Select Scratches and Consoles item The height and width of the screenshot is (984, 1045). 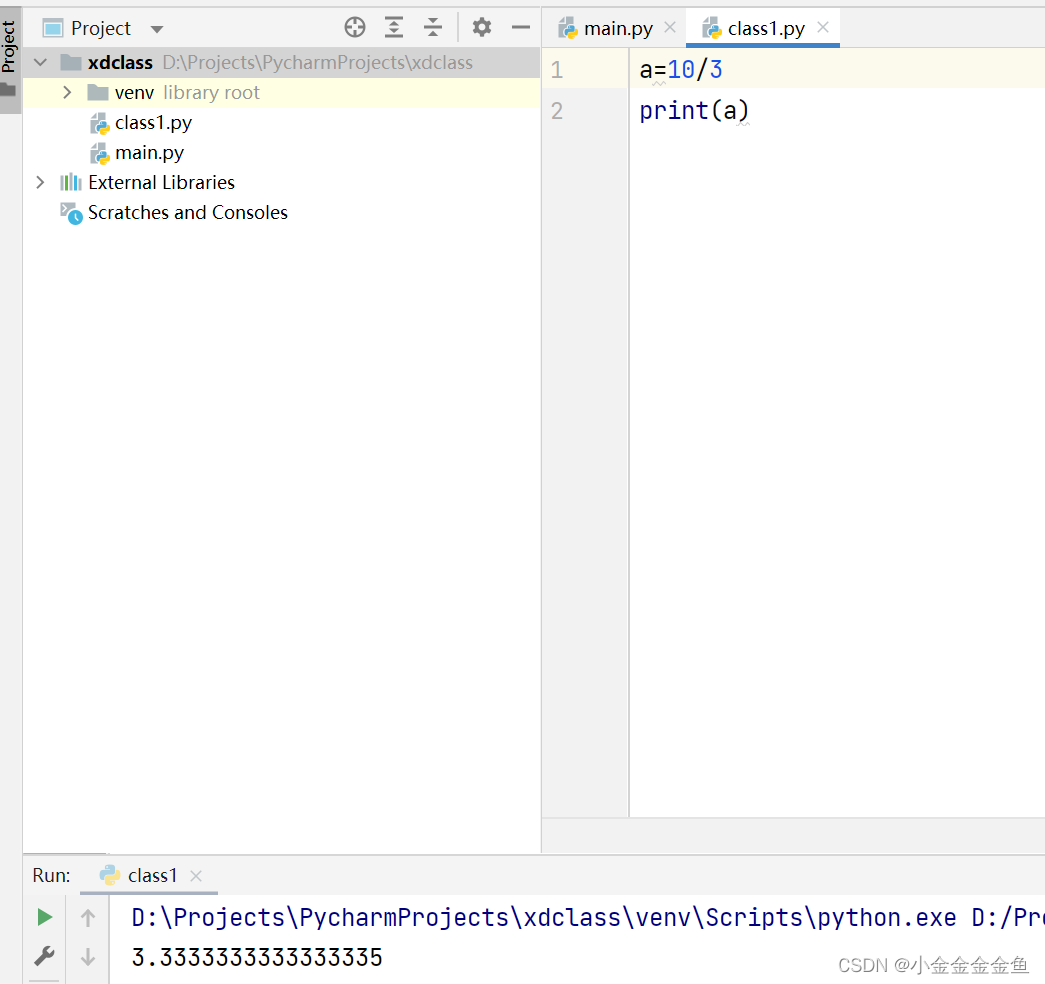tap(187, 212)
